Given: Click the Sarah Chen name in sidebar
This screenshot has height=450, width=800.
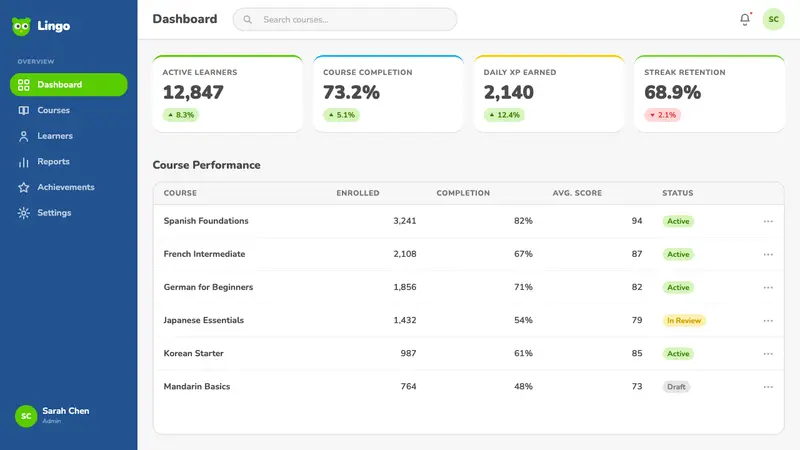Looking at the screenshot, I should tap(66, 411).
